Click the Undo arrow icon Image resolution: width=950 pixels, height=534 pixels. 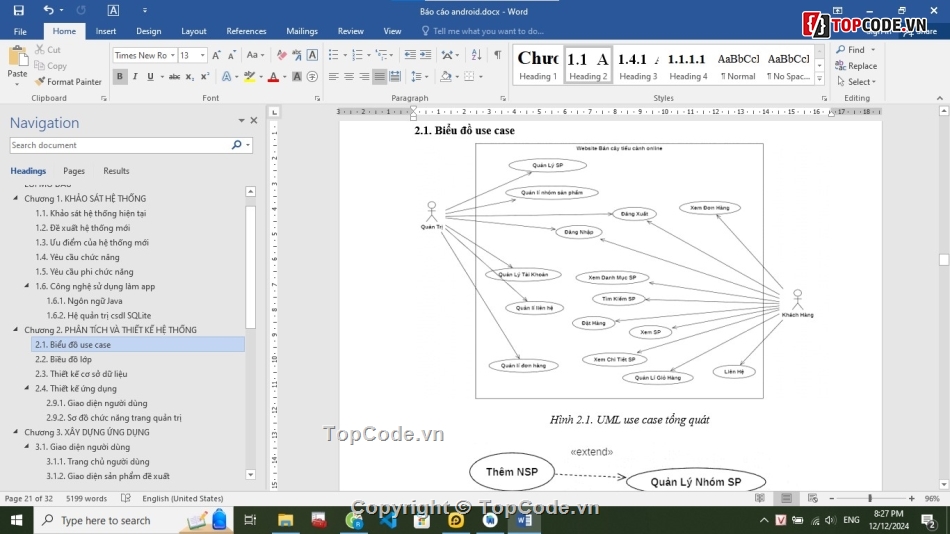coord(48,10)
